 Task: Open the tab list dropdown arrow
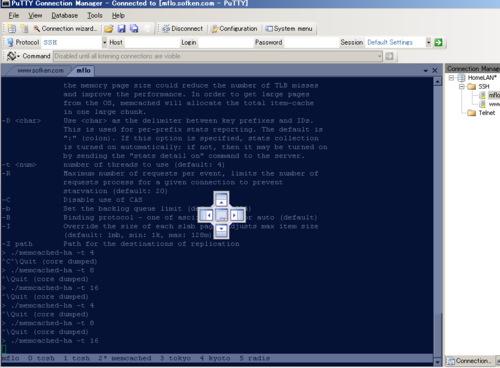425,71
